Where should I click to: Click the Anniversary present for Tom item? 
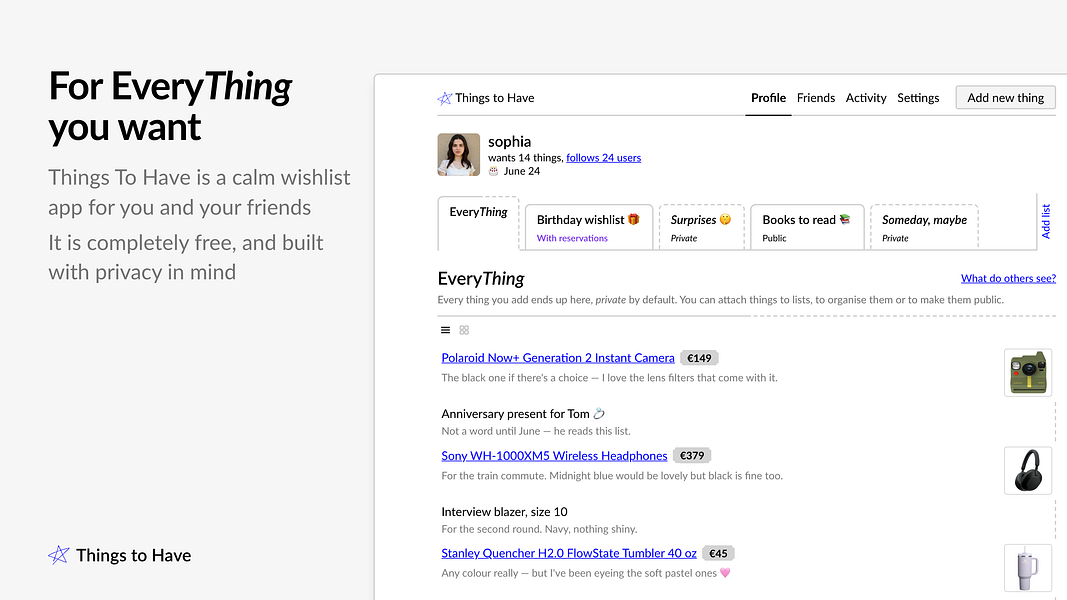point(523,414)
